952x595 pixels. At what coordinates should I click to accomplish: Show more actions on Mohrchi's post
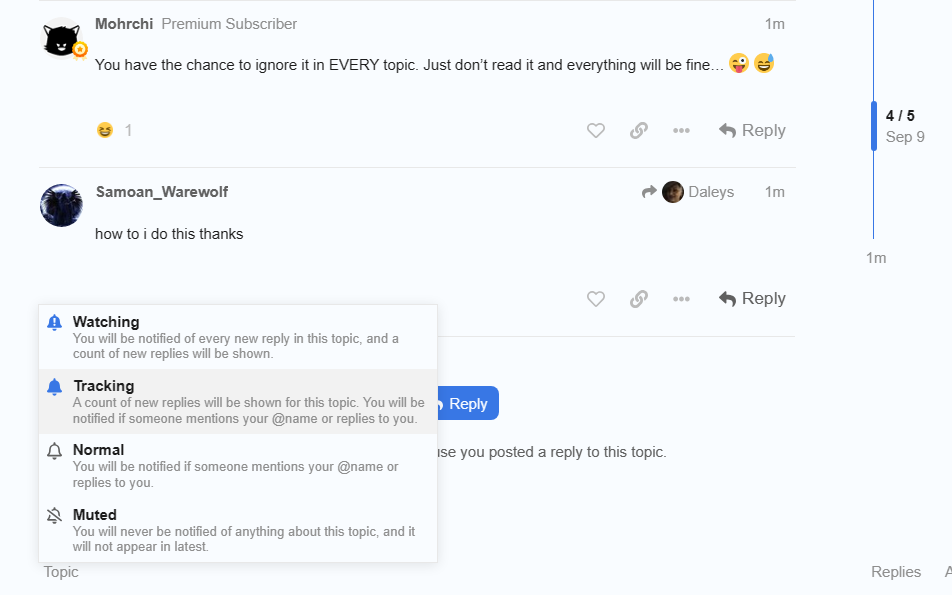coord(681,131)
